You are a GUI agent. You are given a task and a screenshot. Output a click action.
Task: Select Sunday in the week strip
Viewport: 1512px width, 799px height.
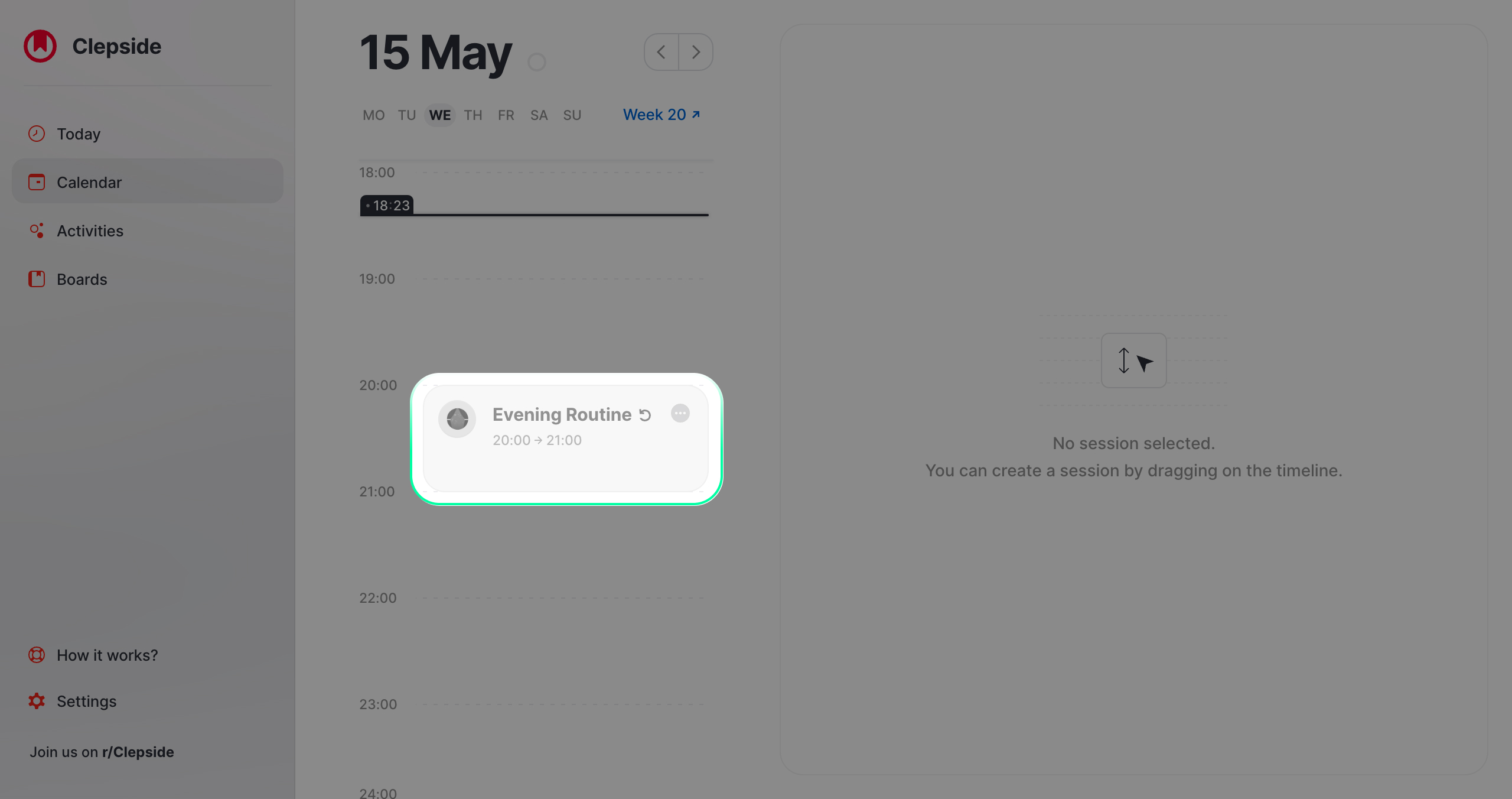572,115
